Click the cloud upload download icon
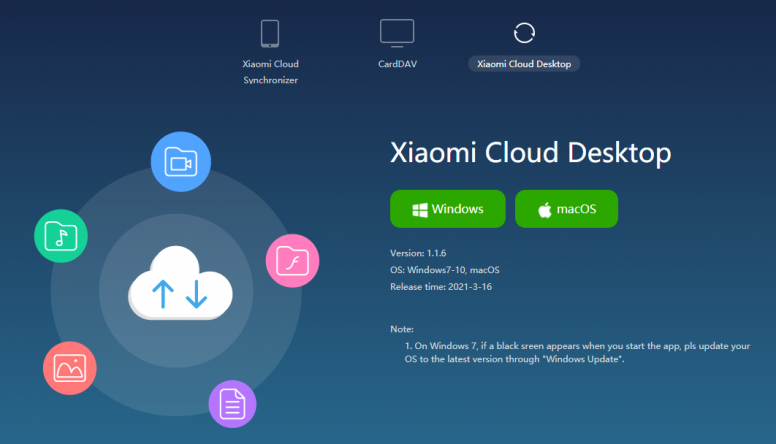The height and width of the screenshot is (444, 776). pyautogui.click(x=180, y=283)
